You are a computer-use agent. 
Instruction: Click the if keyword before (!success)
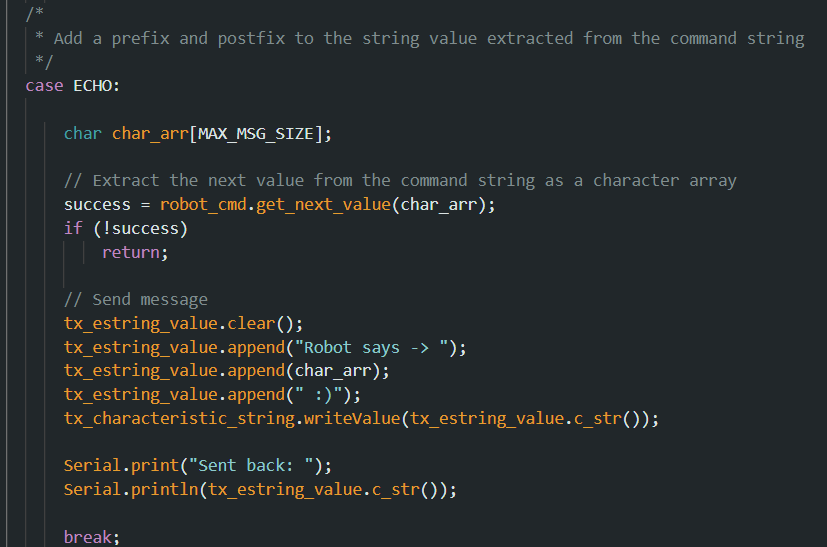click(73, 228)
